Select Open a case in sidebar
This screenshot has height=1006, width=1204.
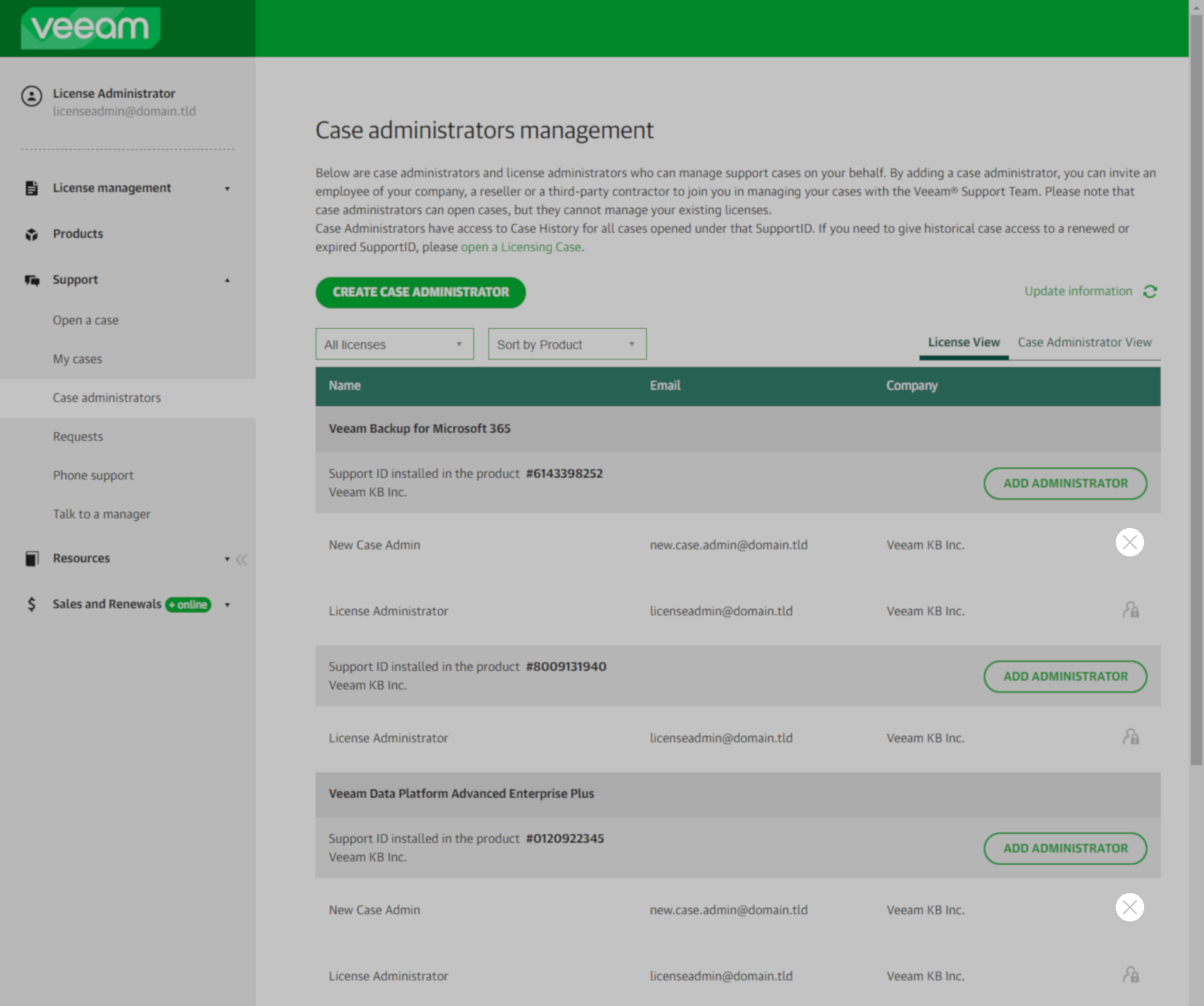tap(85, 321)
